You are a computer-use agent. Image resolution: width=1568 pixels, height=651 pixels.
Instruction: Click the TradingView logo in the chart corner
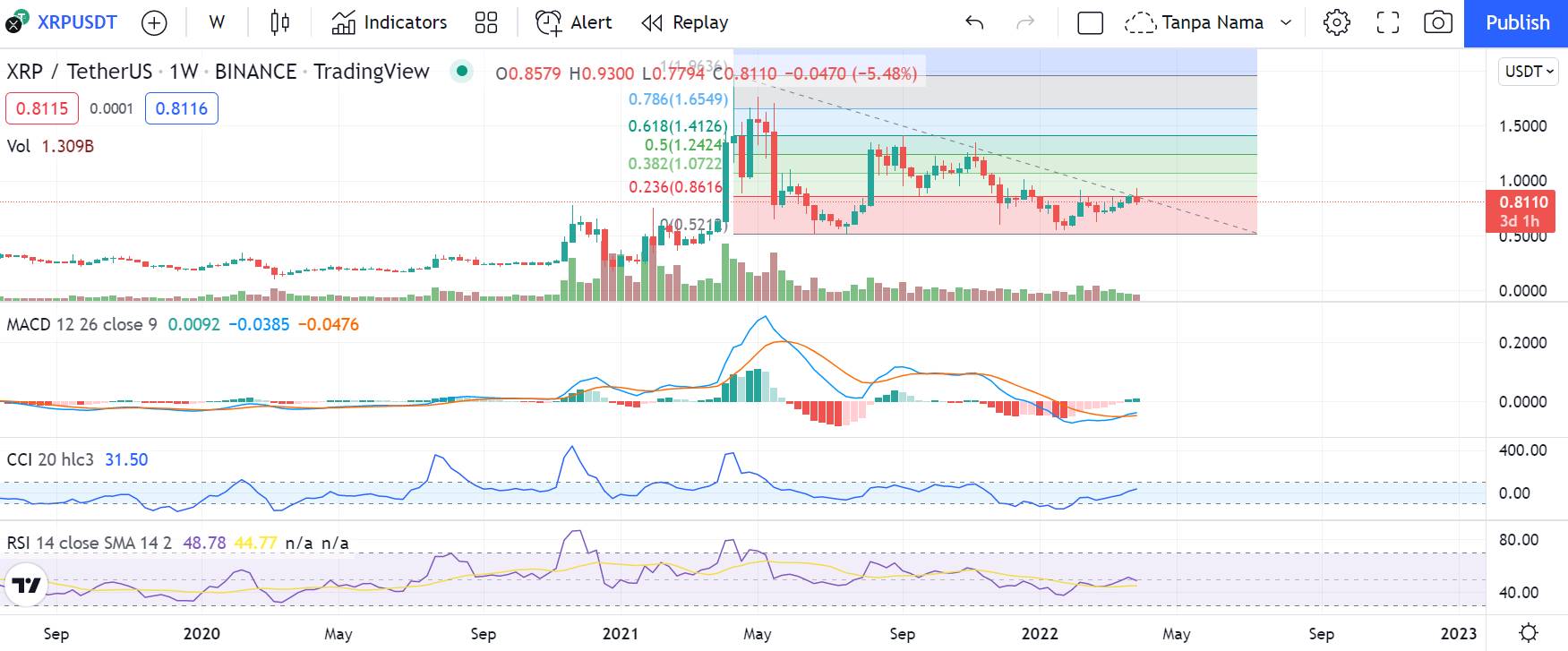click(x=26, y=587)
